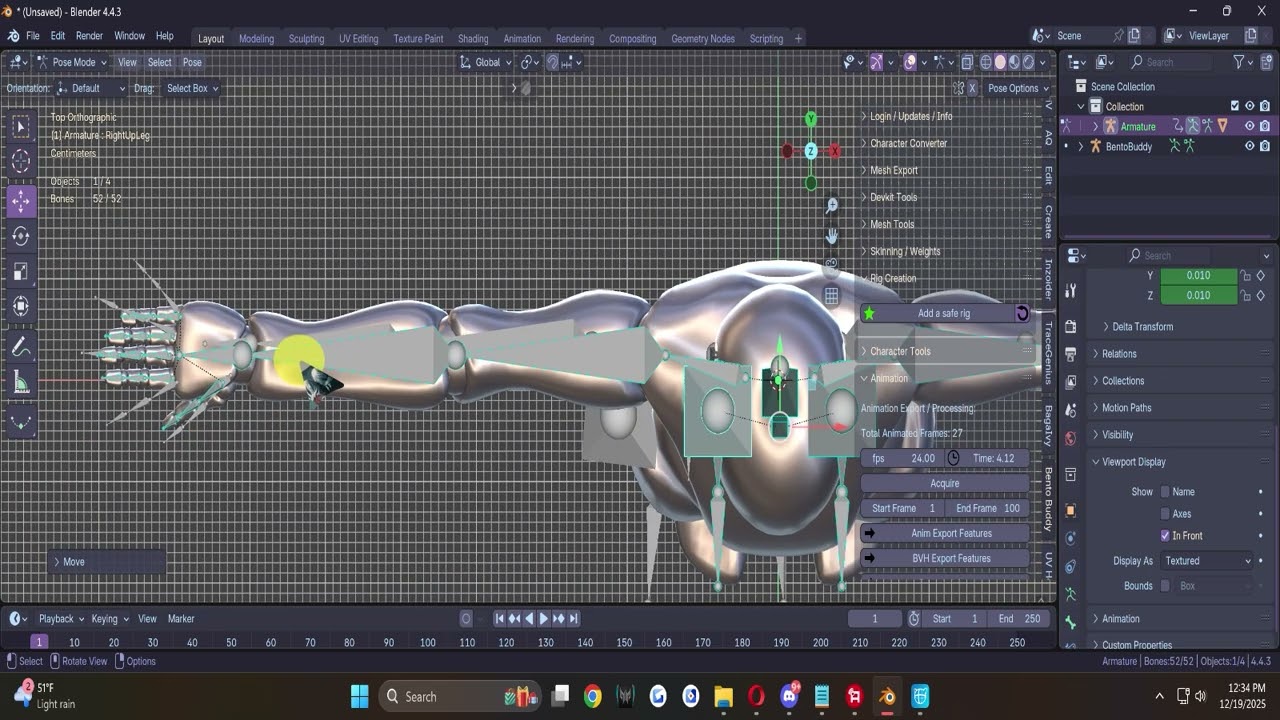
Task: Jump to the timeline end frame
Action: tap(574, 619)
